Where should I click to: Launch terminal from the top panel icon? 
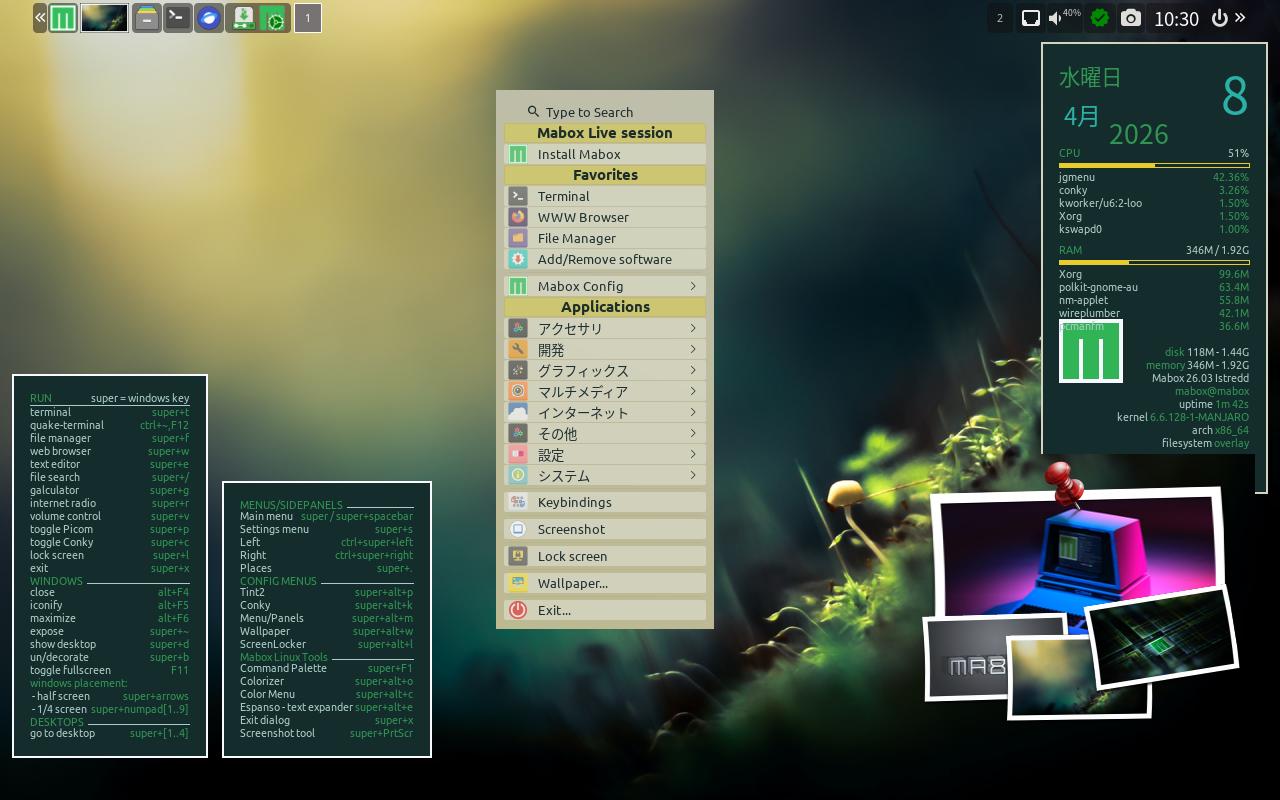coord(178,18)
